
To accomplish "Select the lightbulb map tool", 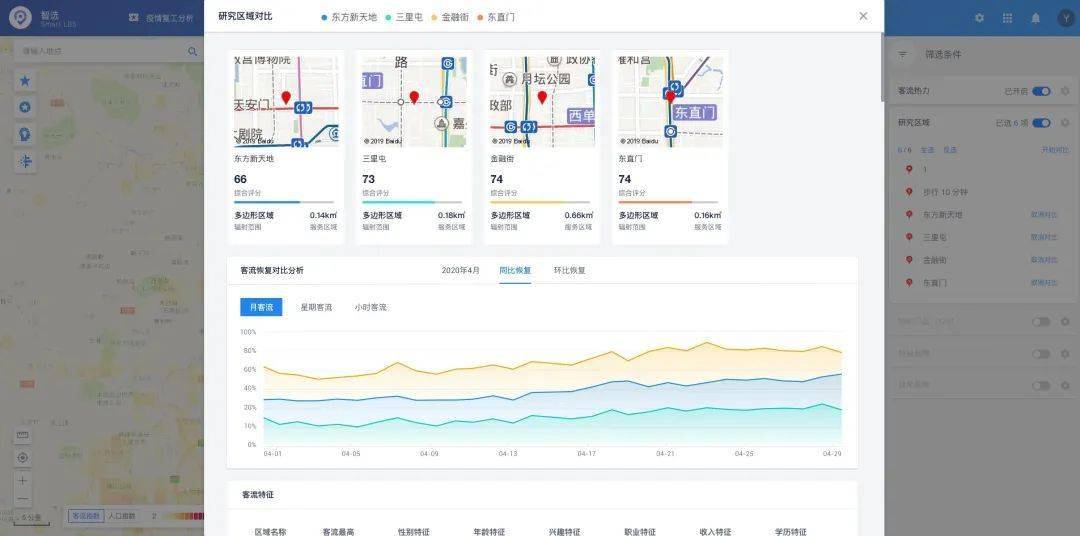I will [x=25, y=134].
